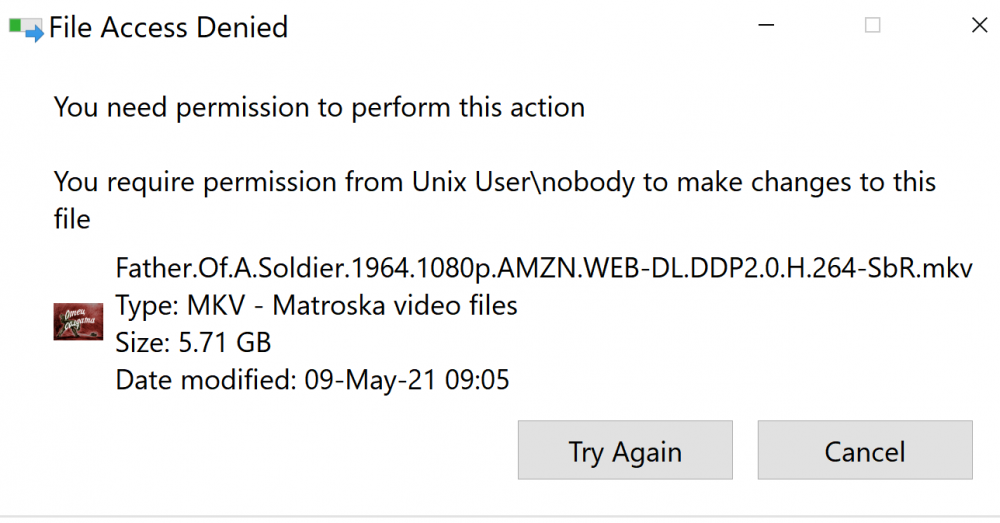Click the Try Again button
The width and height of the screenshot is (1000, 523).
click(625, 450)
